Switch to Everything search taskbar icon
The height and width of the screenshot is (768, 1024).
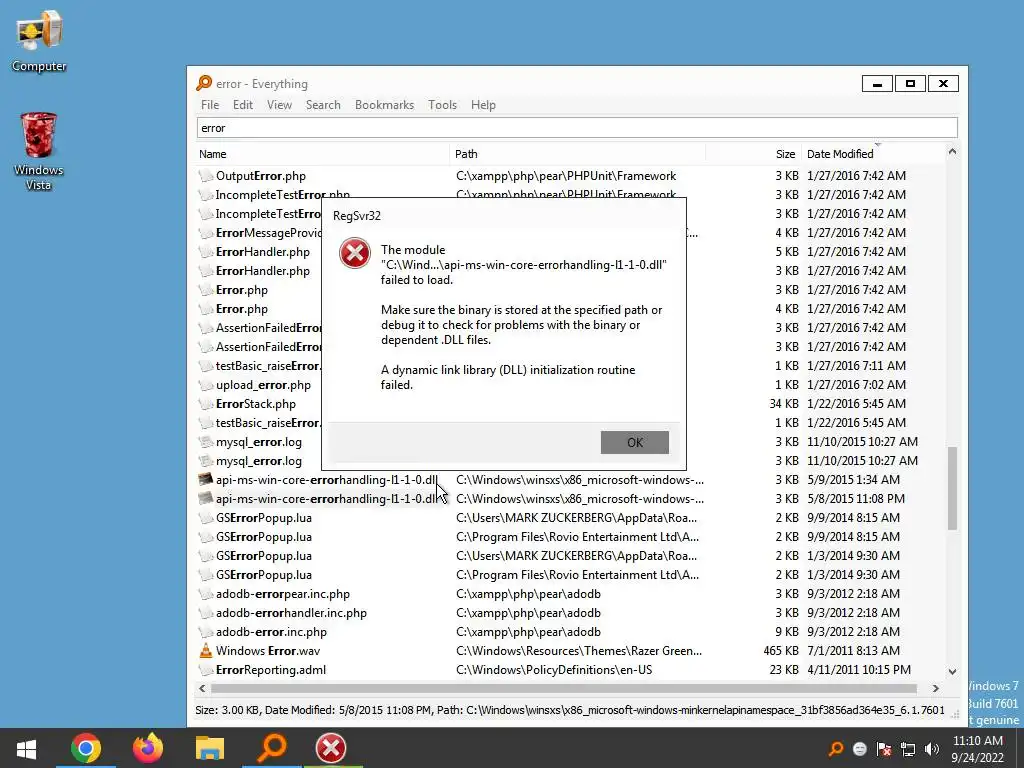(271, 748)
